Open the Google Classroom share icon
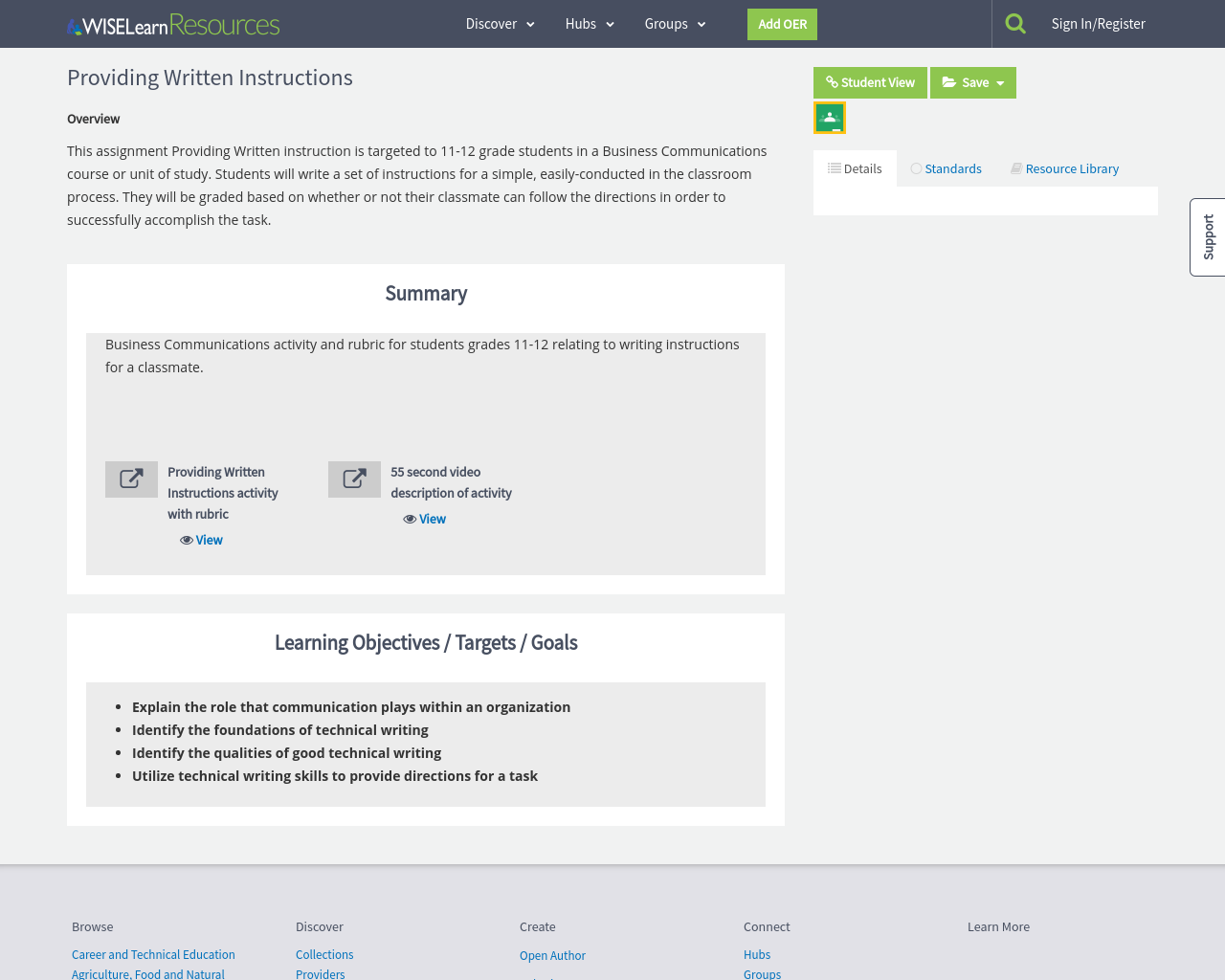The image size is (1225, 980). [830, 118]
